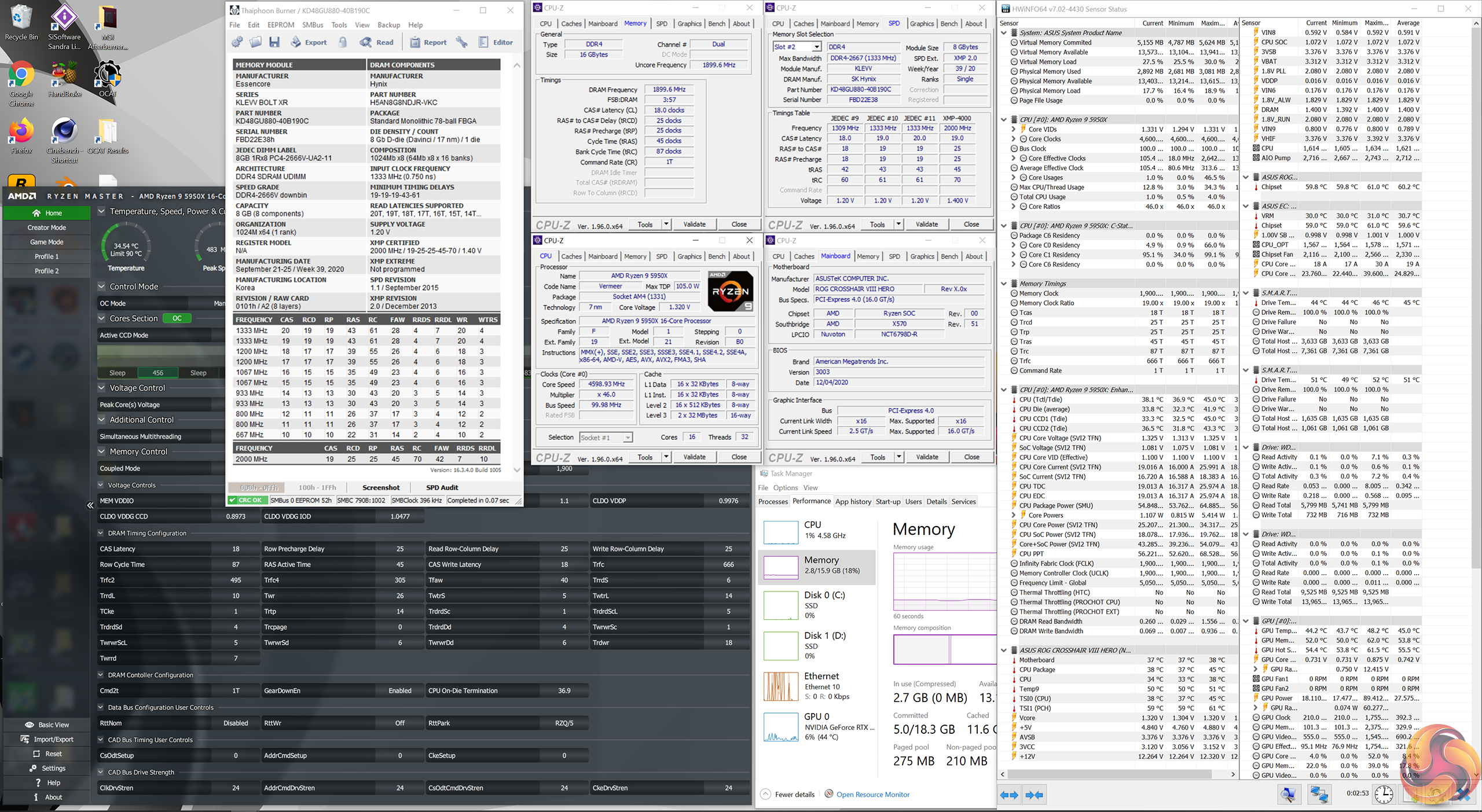
Task: Toggle the green OC badge in Cores Section
Action: 177,318
